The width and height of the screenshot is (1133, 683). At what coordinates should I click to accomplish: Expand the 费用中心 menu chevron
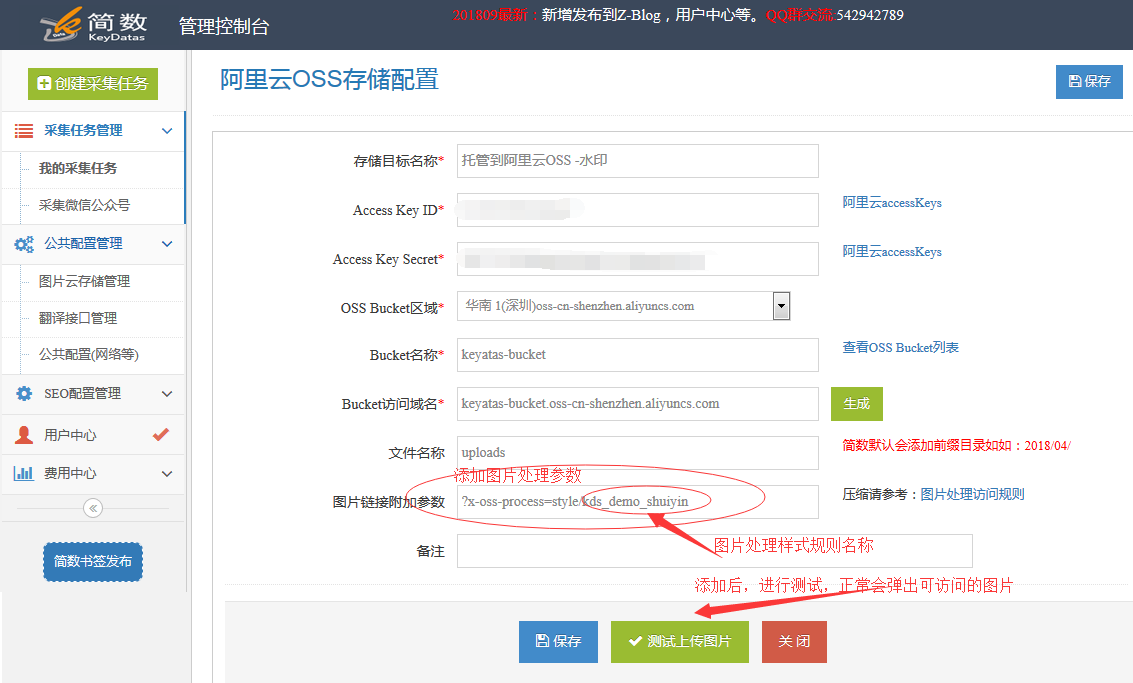(x=167, y=474)
